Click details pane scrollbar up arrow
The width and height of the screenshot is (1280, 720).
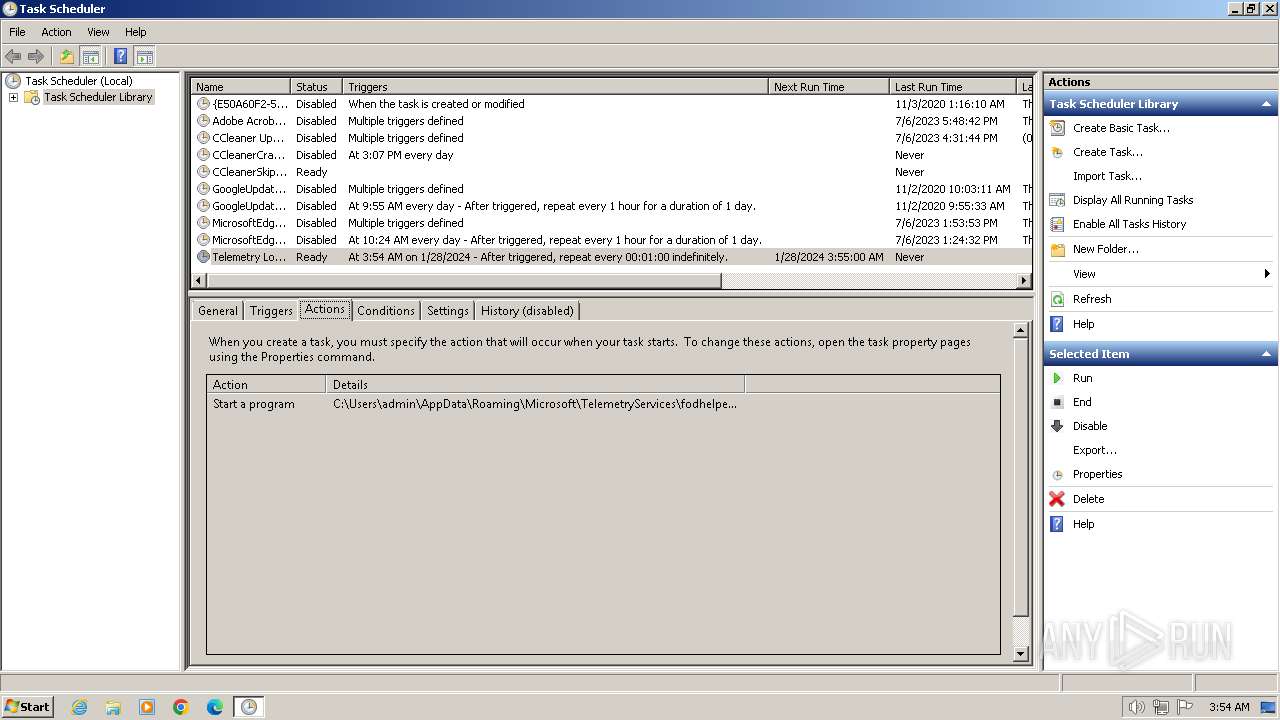tap(1021, 330)
